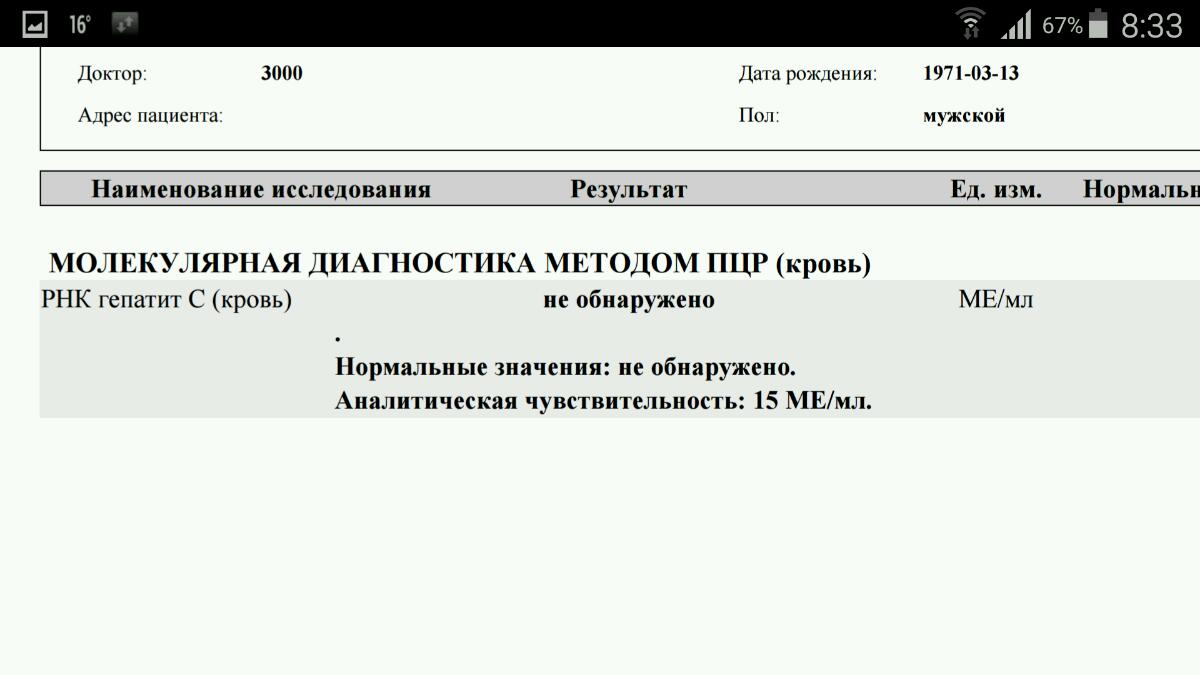Click the birth date value 1971-03-13
This screenshot has width=1200, height=675.
[x=971, y=74]
